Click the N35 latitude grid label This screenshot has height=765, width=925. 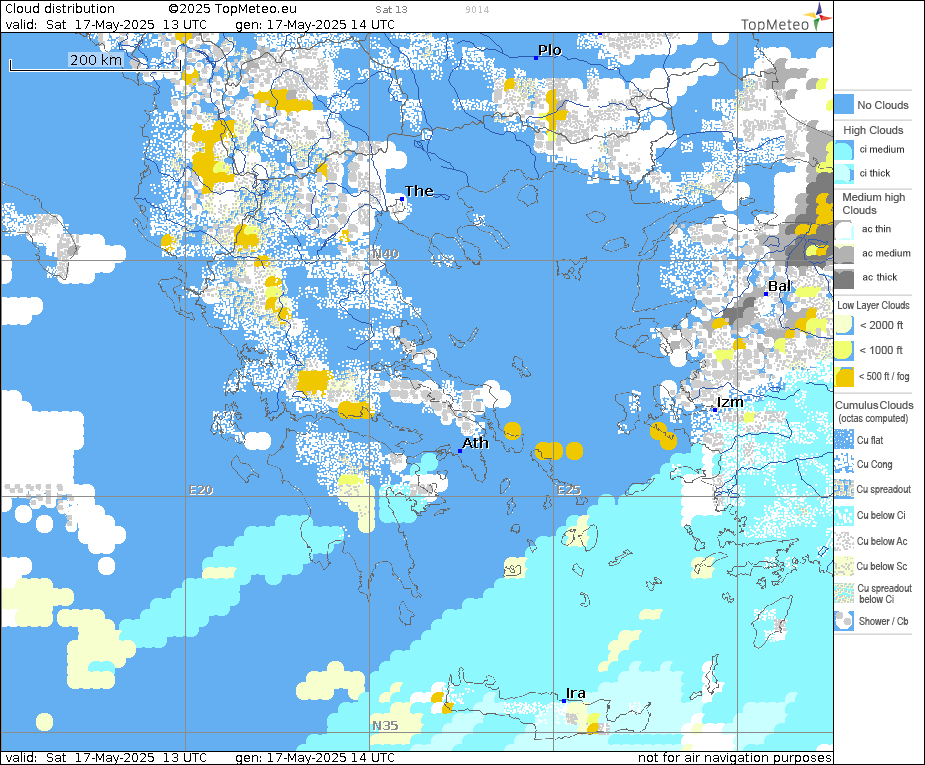click(385, 725)
